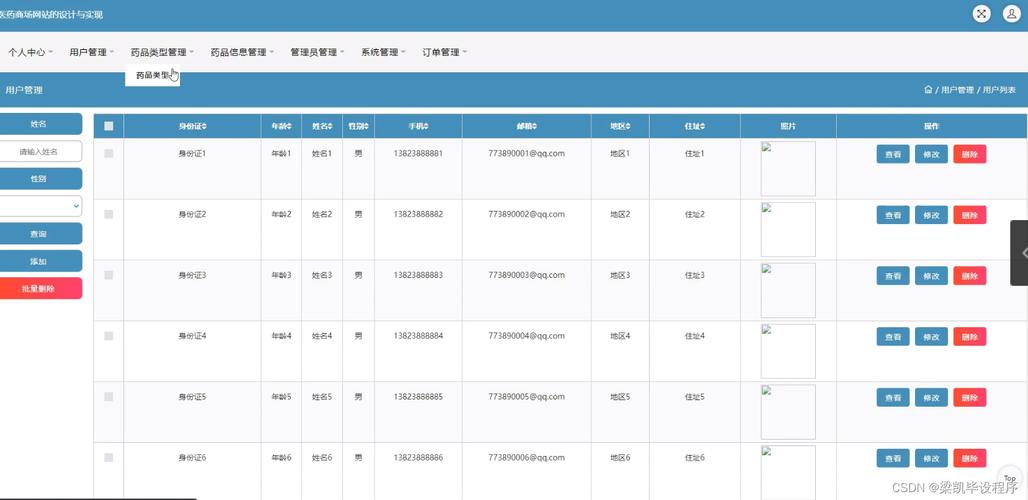This screenshot has height=500, width=1028.
Task: Check the row checkbox for 身份证1
Action: 109,153
